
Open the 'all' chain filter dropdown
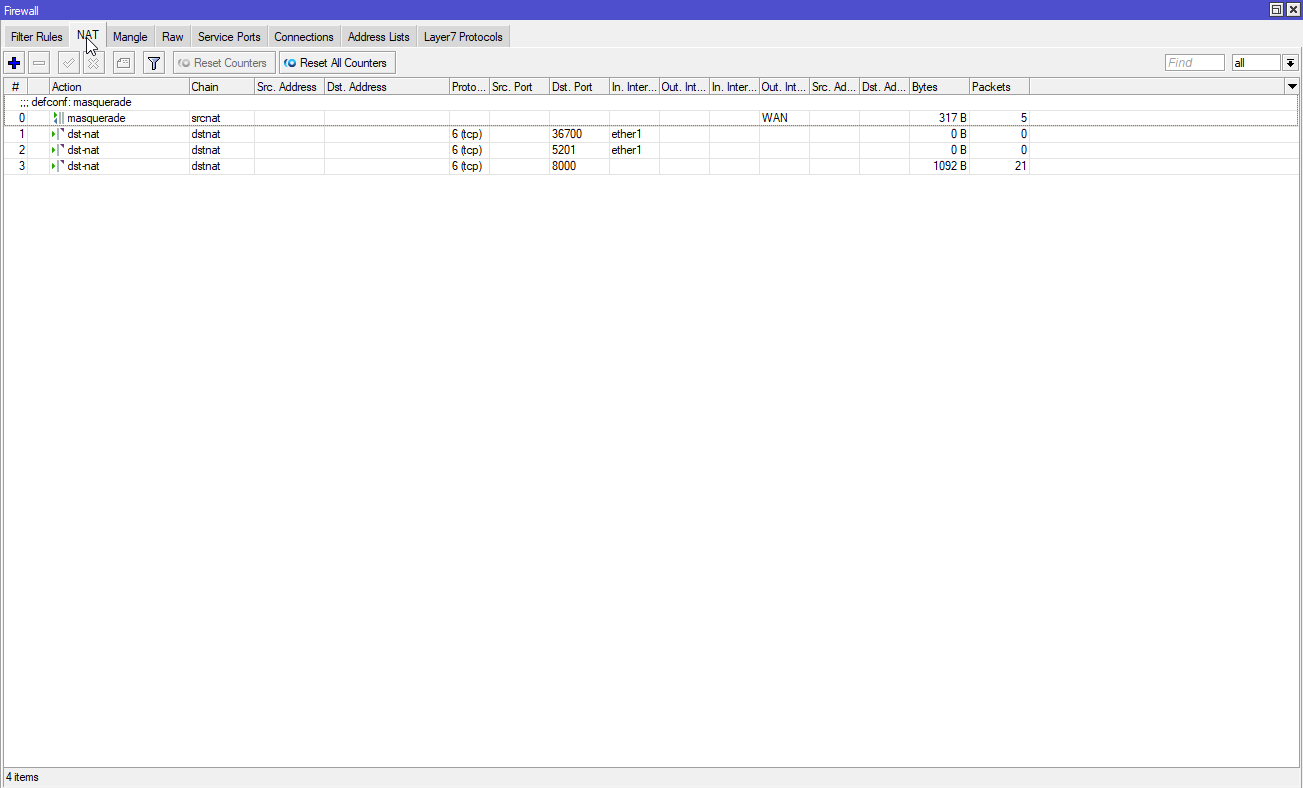click(x=1291, y=63)
